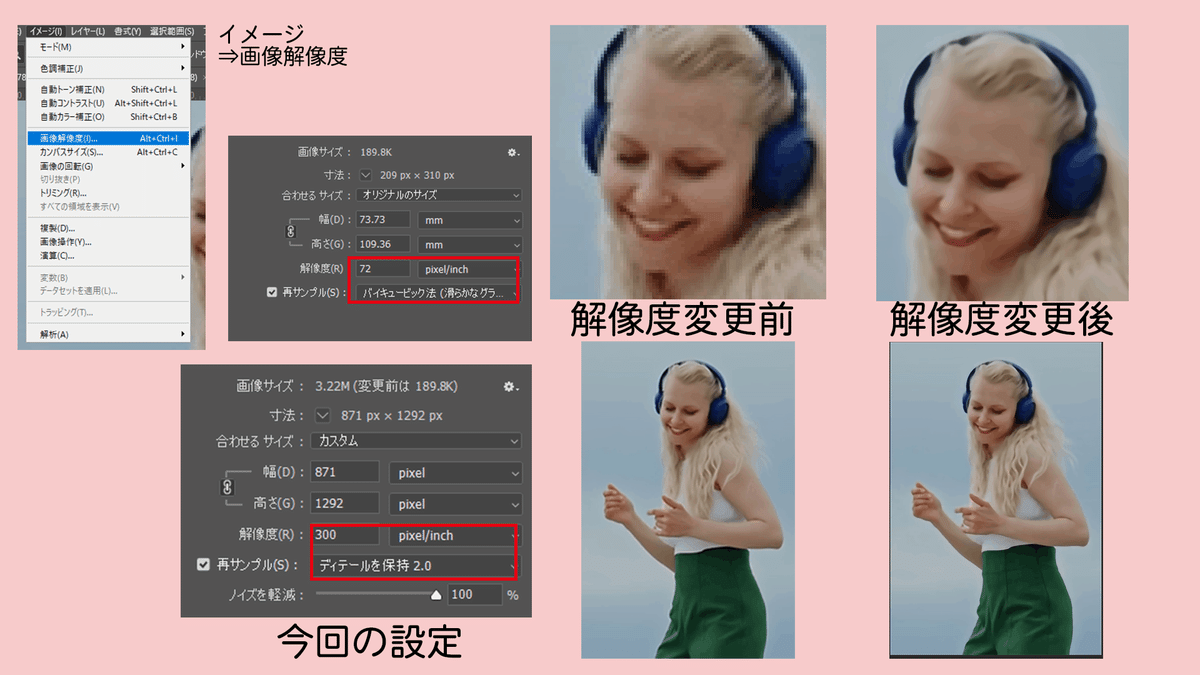Open the ディテールを保持 2.0 resample dropdown
The image size is (1200, 675).
coord(415,566)
